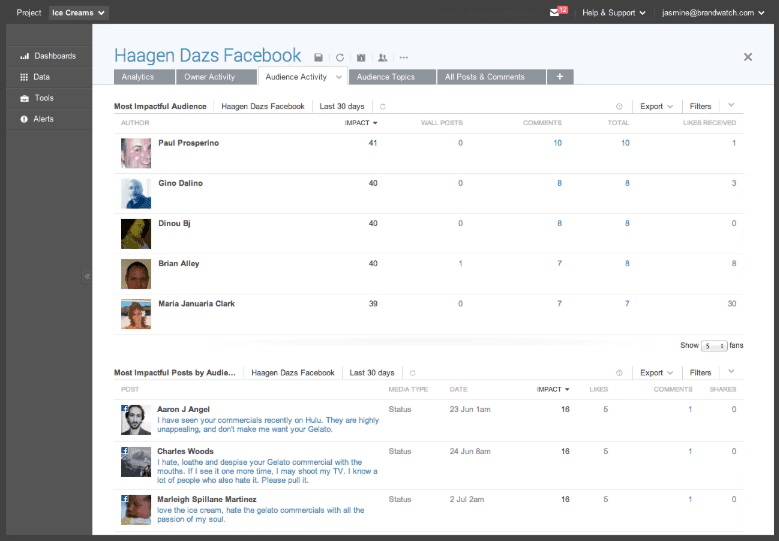This screenshot has width=779, height=541.
Task: Click Paul Prosperino's comments count link
Action: click(557, 143)
